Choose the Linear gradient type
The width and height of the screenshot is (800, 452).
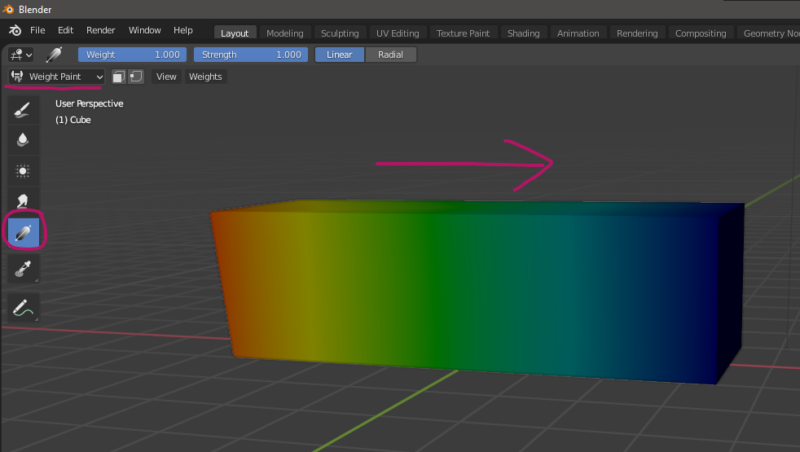(339, 55)
